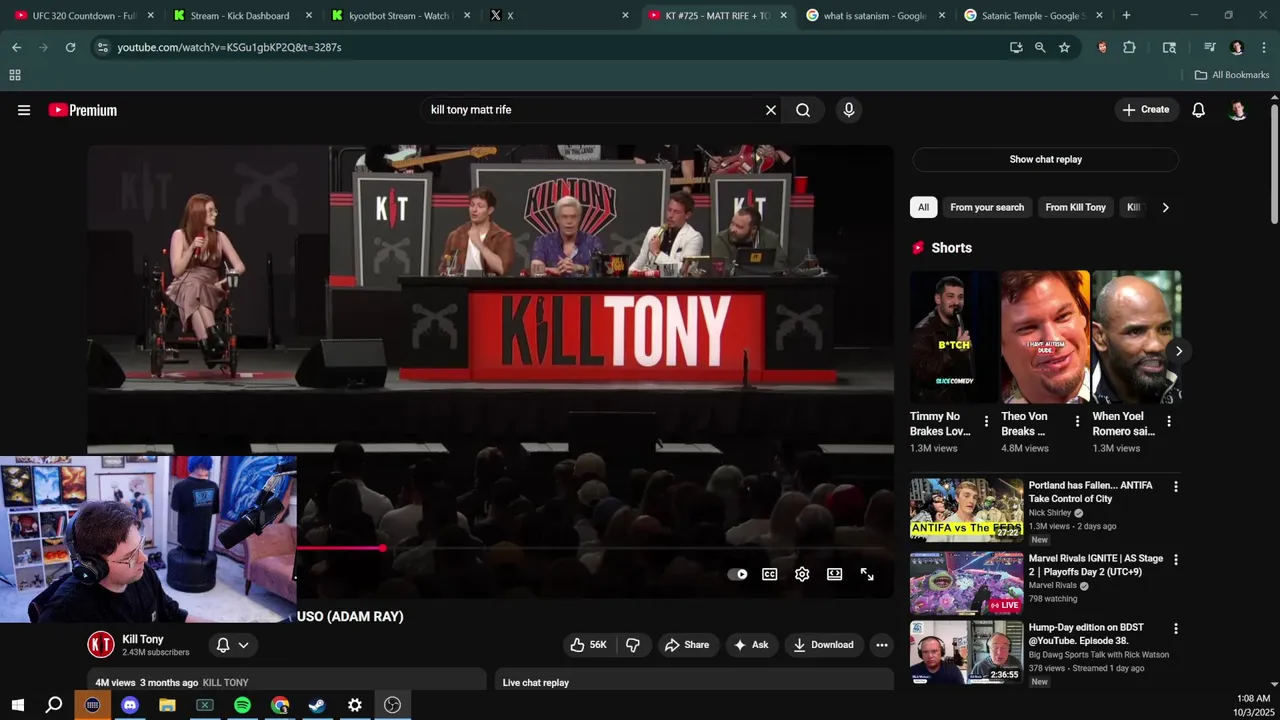This screenshot has height=720, width=1280.
Task: Download this video
Action: click(x=823, y=645)
